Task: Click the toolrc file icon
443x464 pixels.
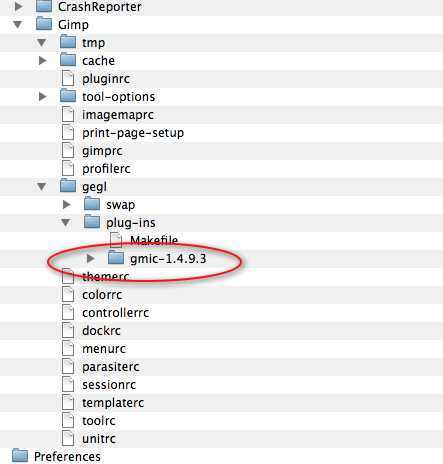Action: 68,421
